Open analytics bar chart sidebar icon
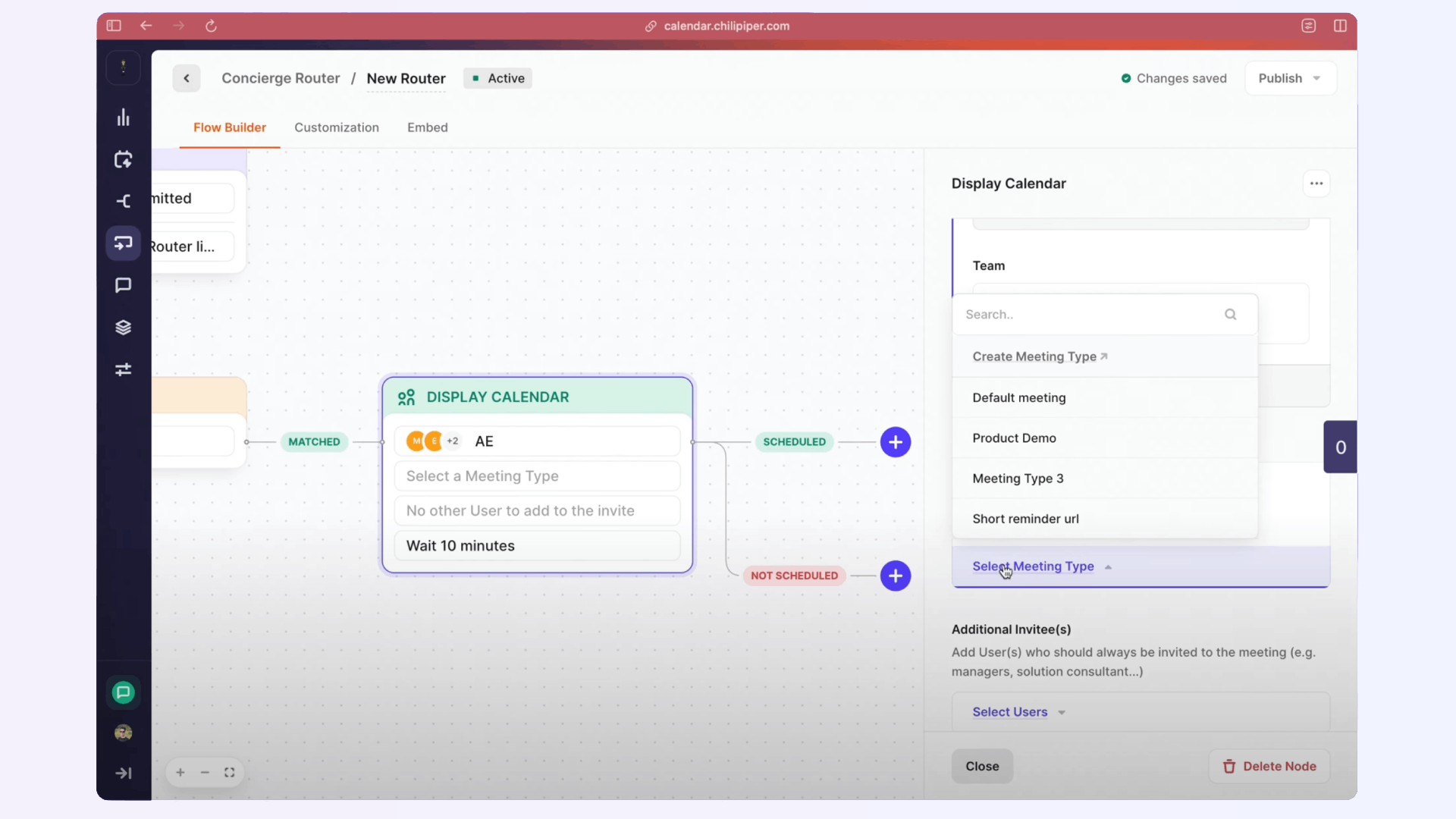 coord(123,118)
